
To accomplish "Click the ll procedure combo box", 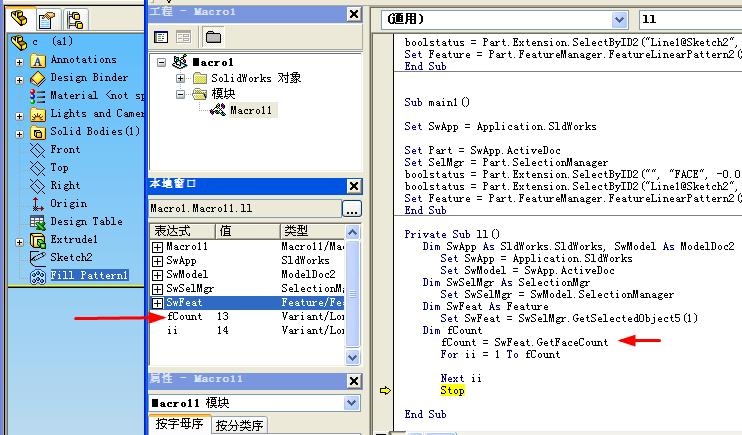I will tap(691, 19).
